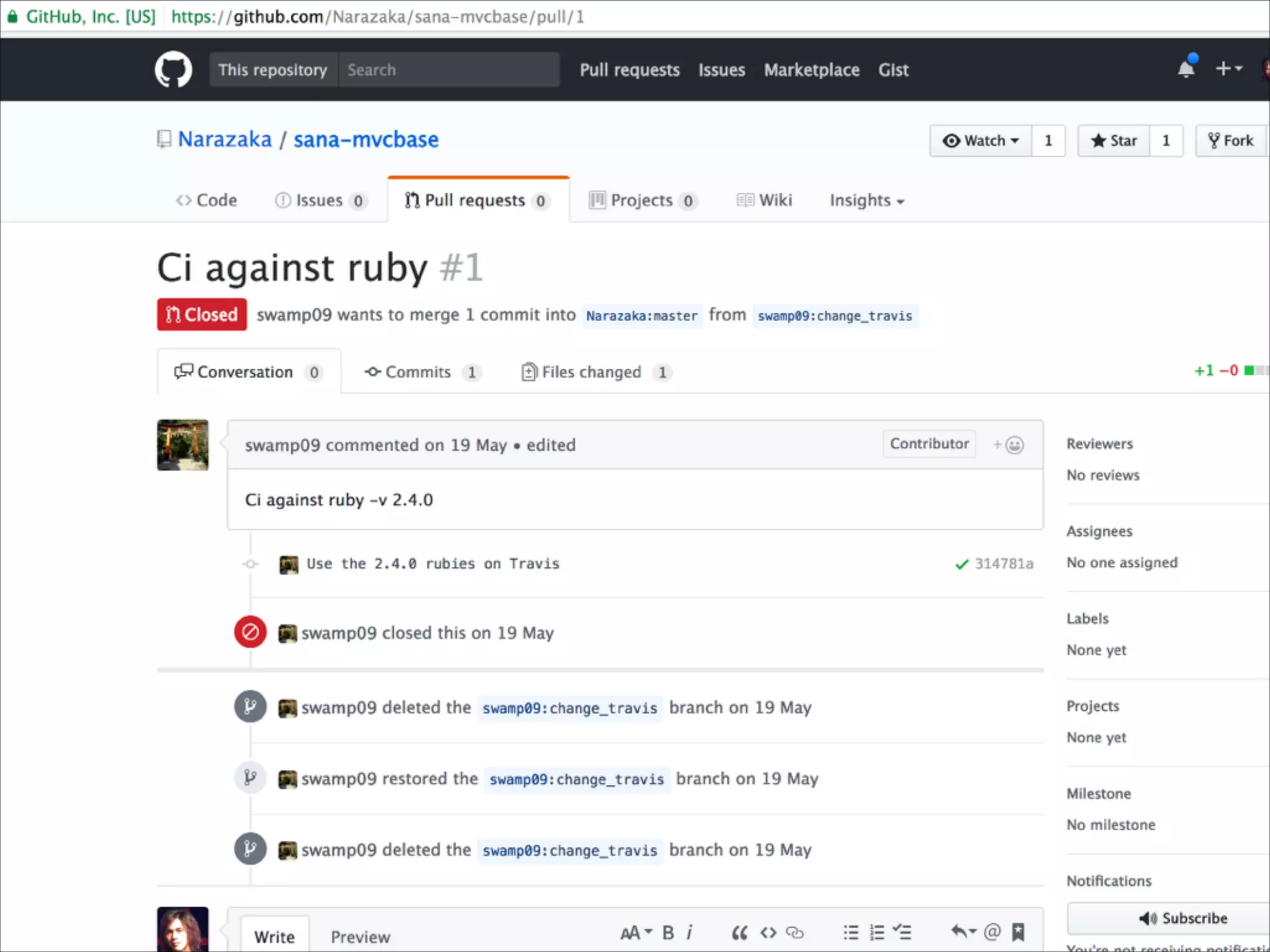Open the plus create-new dropdown

(1228, 68)
